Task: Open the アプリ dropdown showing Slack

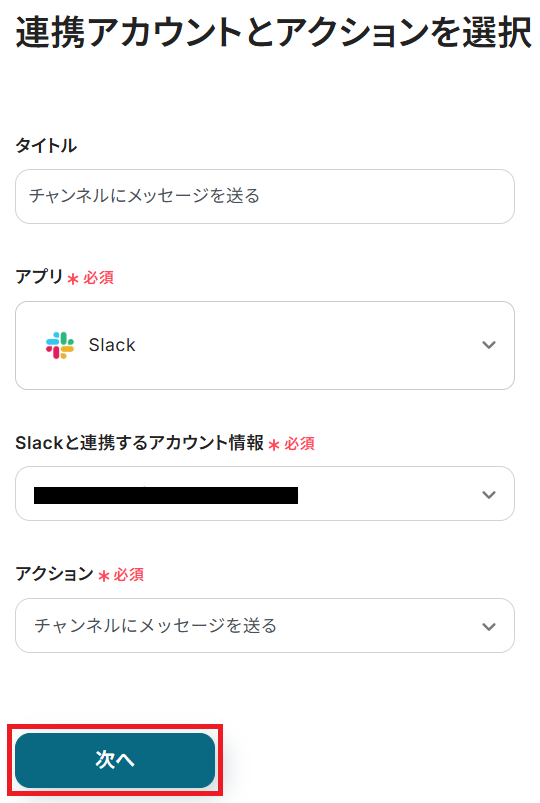Action: (265, 345)
